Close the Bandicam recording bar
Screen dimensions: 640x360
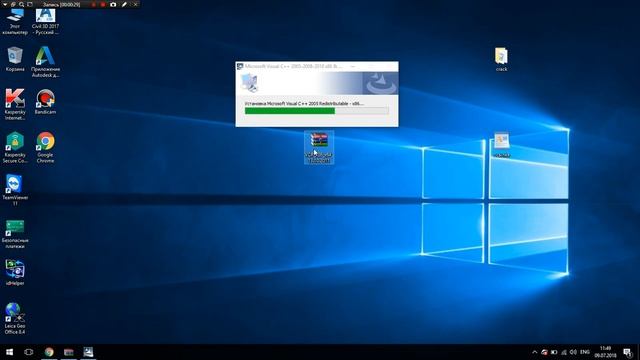[136, 4]
